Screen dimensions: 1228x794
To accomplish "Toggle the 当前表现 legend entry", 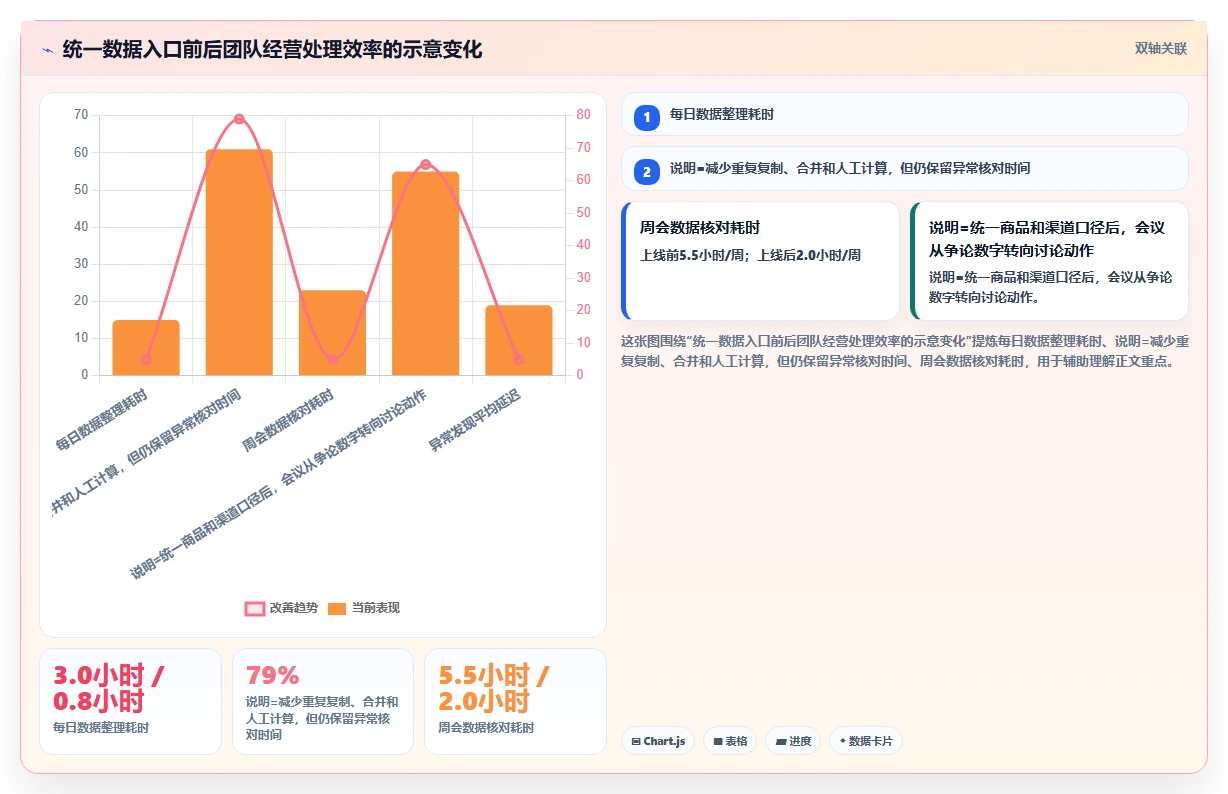I will tap(364, 608).
